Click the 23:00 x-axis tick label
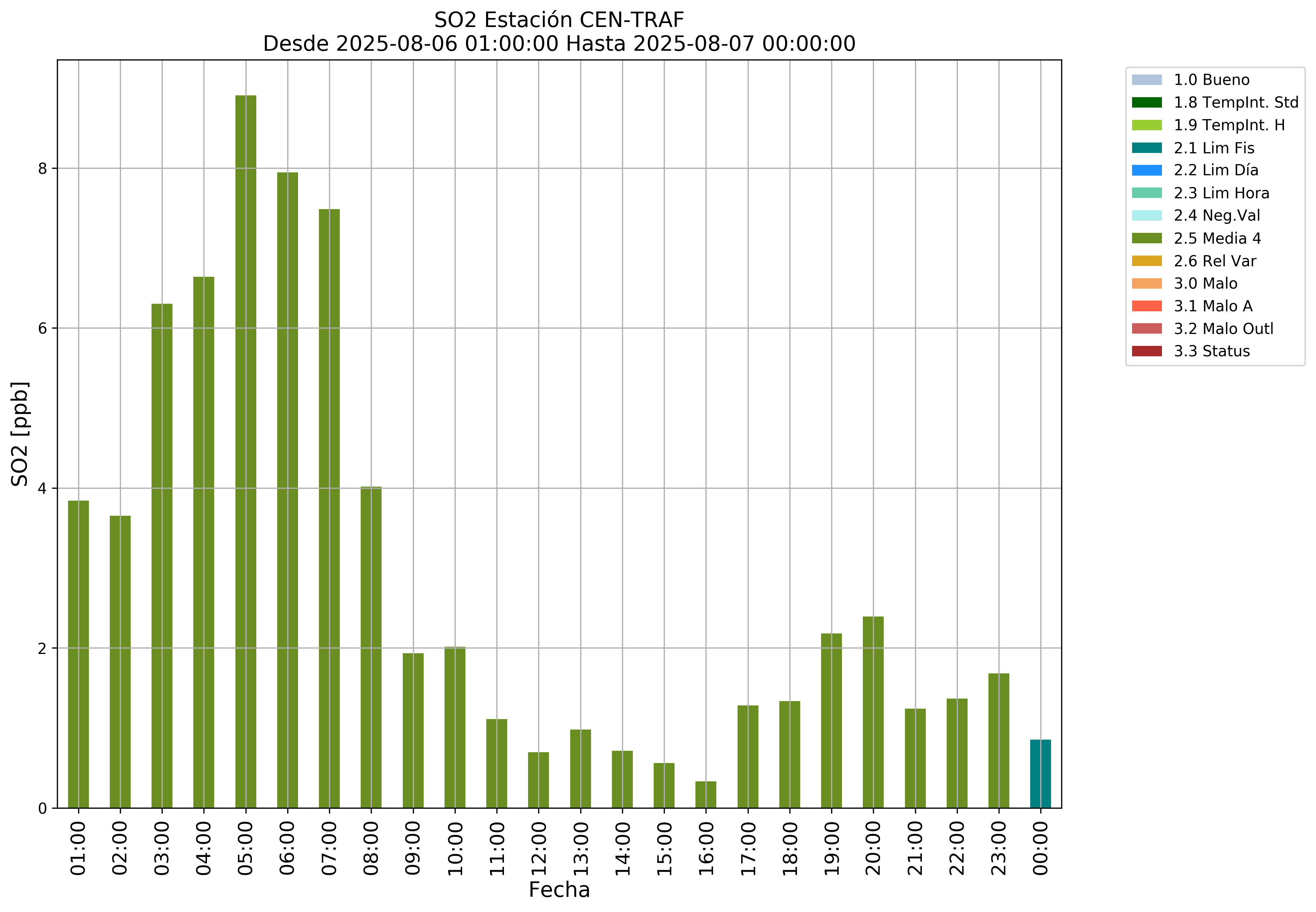The width and height of the screenshot is (1316, 912). tap(999, 849)
